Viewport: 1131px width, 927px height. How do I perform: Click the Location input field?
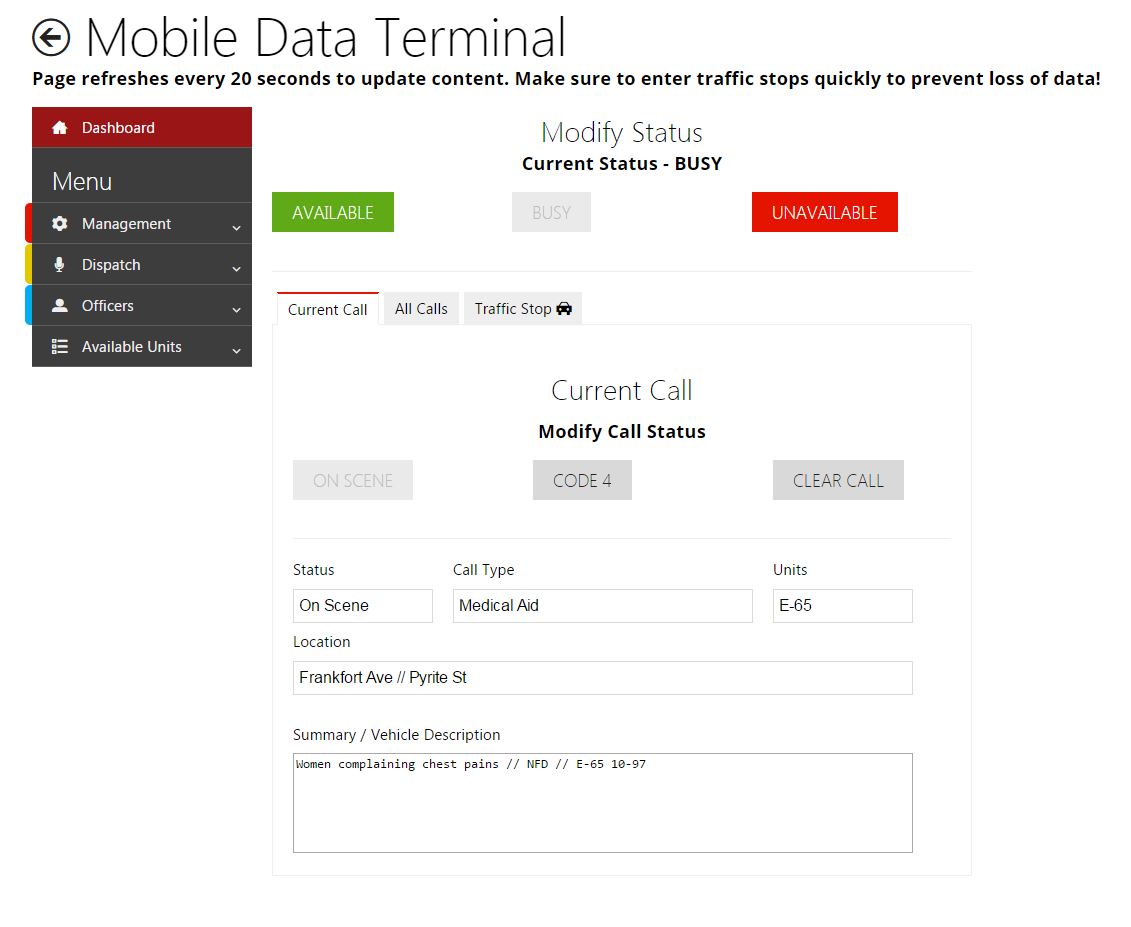pyautogui.click(x=602, y=678)
